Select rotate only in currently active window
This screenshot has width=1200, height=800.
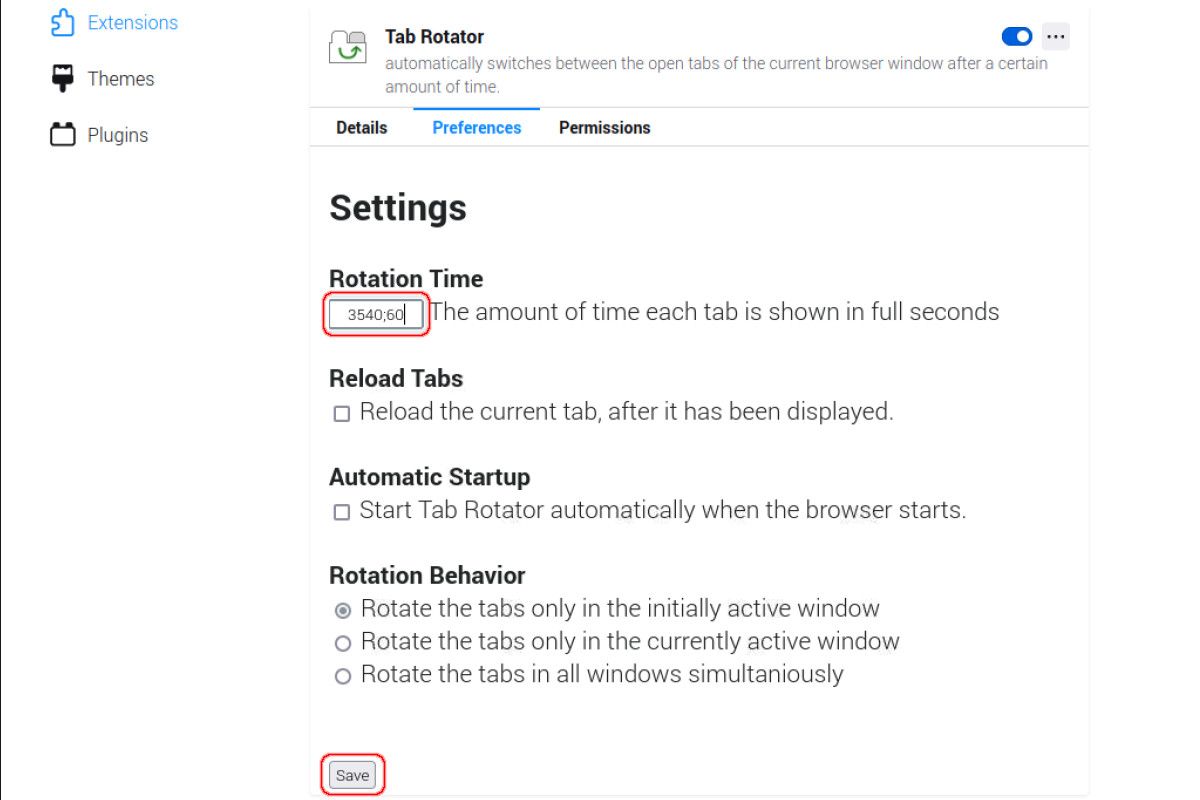[x=343, y=643]
